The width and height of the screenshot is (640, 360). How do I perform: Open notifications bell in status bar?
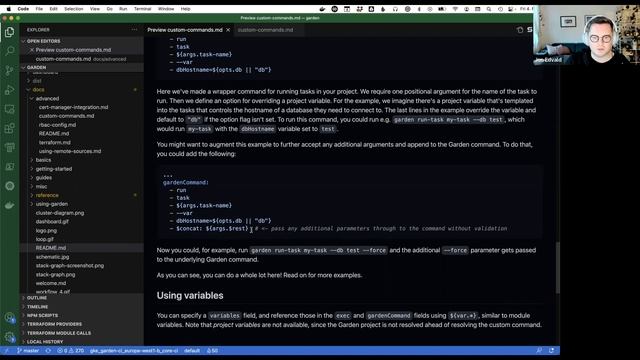click(x=551, y=351)
